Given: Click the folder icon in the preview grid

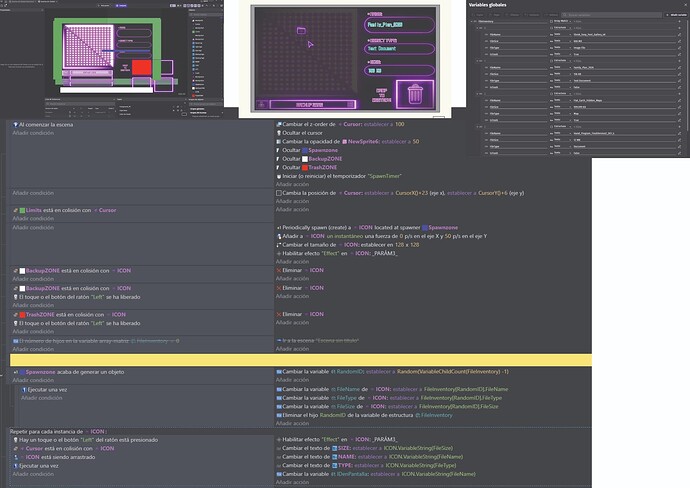Looking at the screenshot, I should click(301, 31).
